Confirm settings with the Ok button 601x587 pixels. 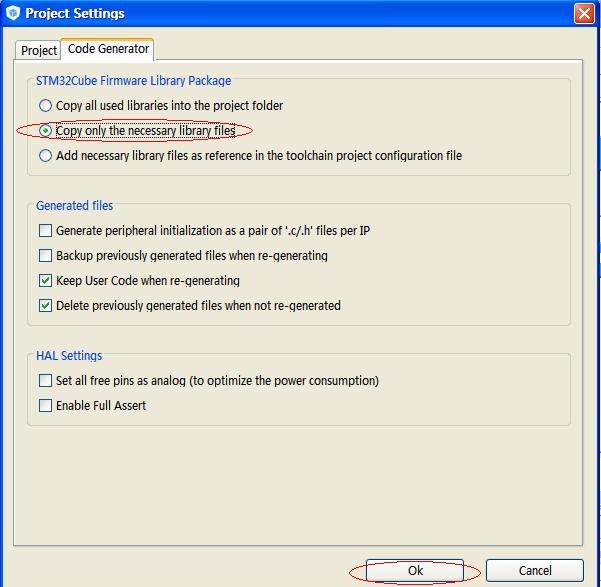415,571
